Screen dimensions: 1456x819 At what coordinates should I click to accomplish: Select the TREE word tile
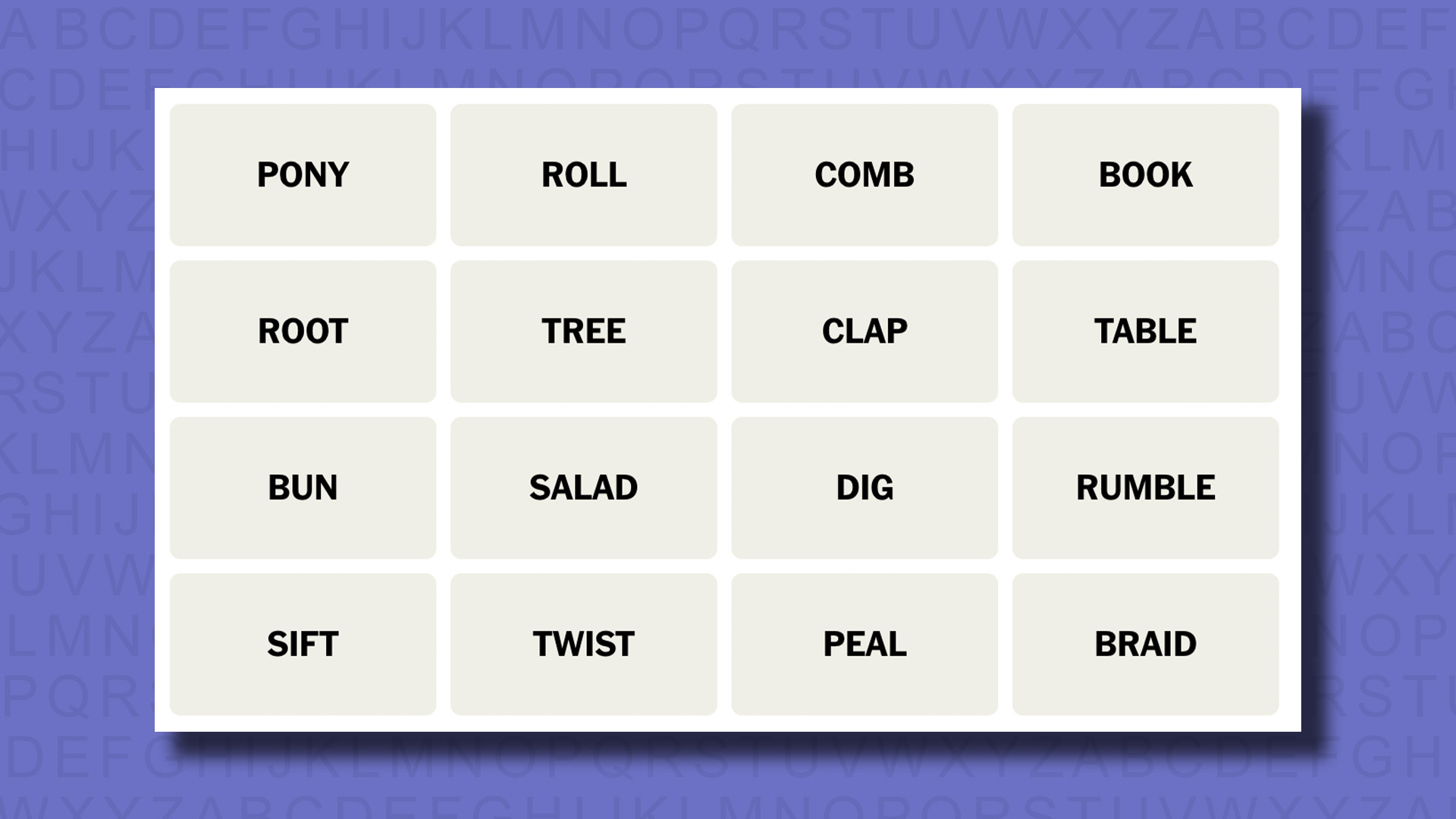tap(584, 331)
